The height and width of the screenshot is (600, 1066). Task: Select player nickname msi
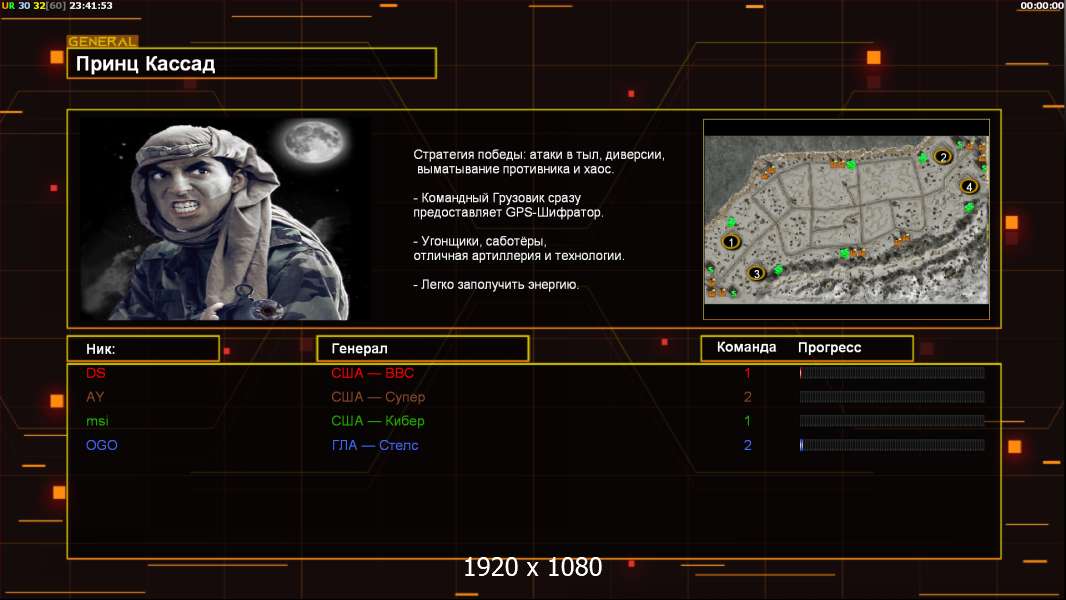97,421
